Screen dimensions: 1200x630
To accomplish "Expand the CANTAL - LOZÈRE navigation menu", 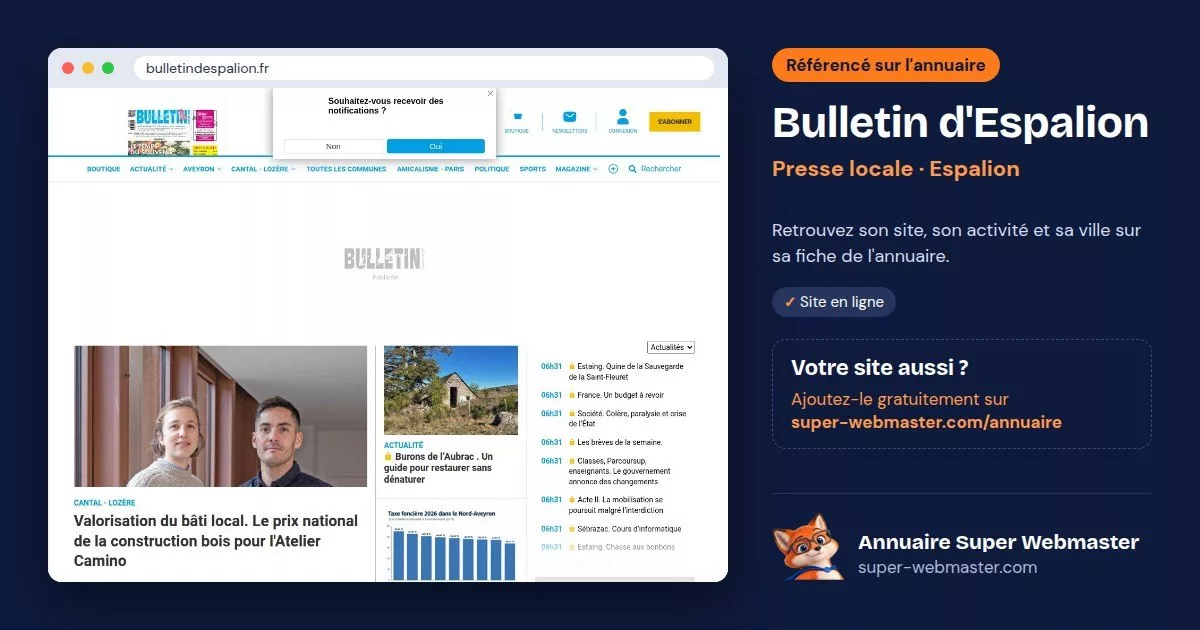I will (x=263, y=169).
